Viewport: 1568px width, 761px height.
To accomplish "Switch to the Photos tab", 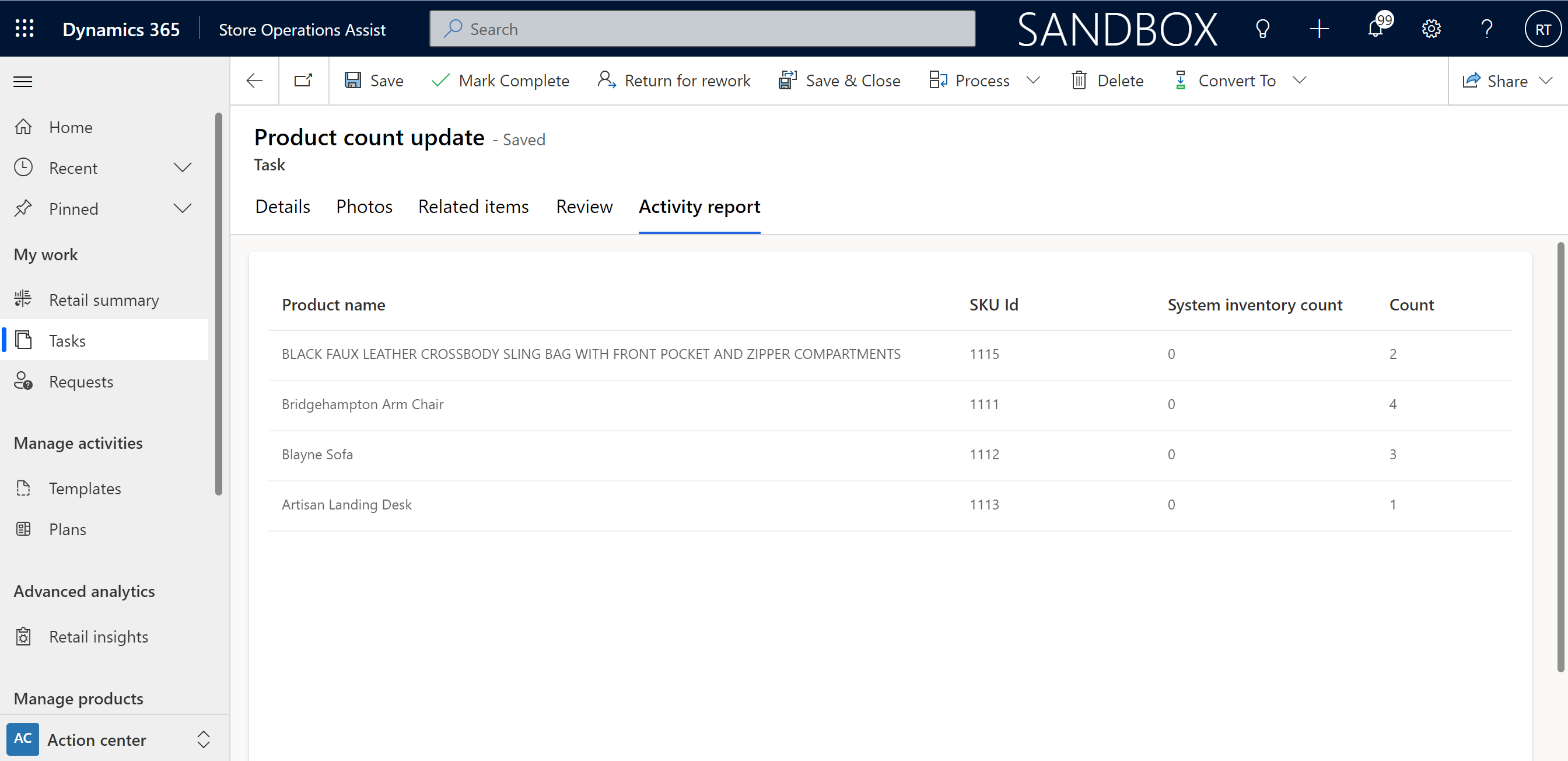I will click(x=364, y=207).
